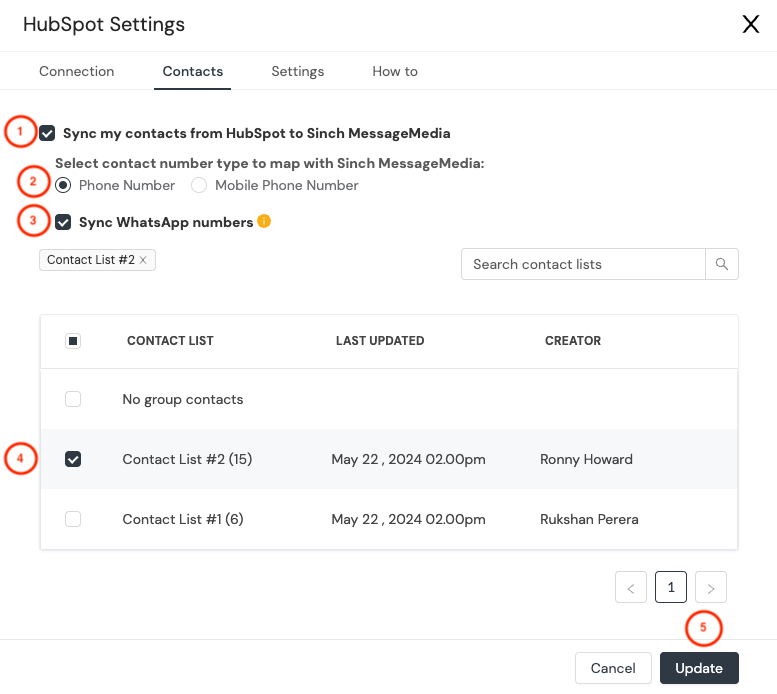The image size is (777, 694).
Task: Uncheck Sync my contacts from HubSpot
Action: click(x=47, y=133)
